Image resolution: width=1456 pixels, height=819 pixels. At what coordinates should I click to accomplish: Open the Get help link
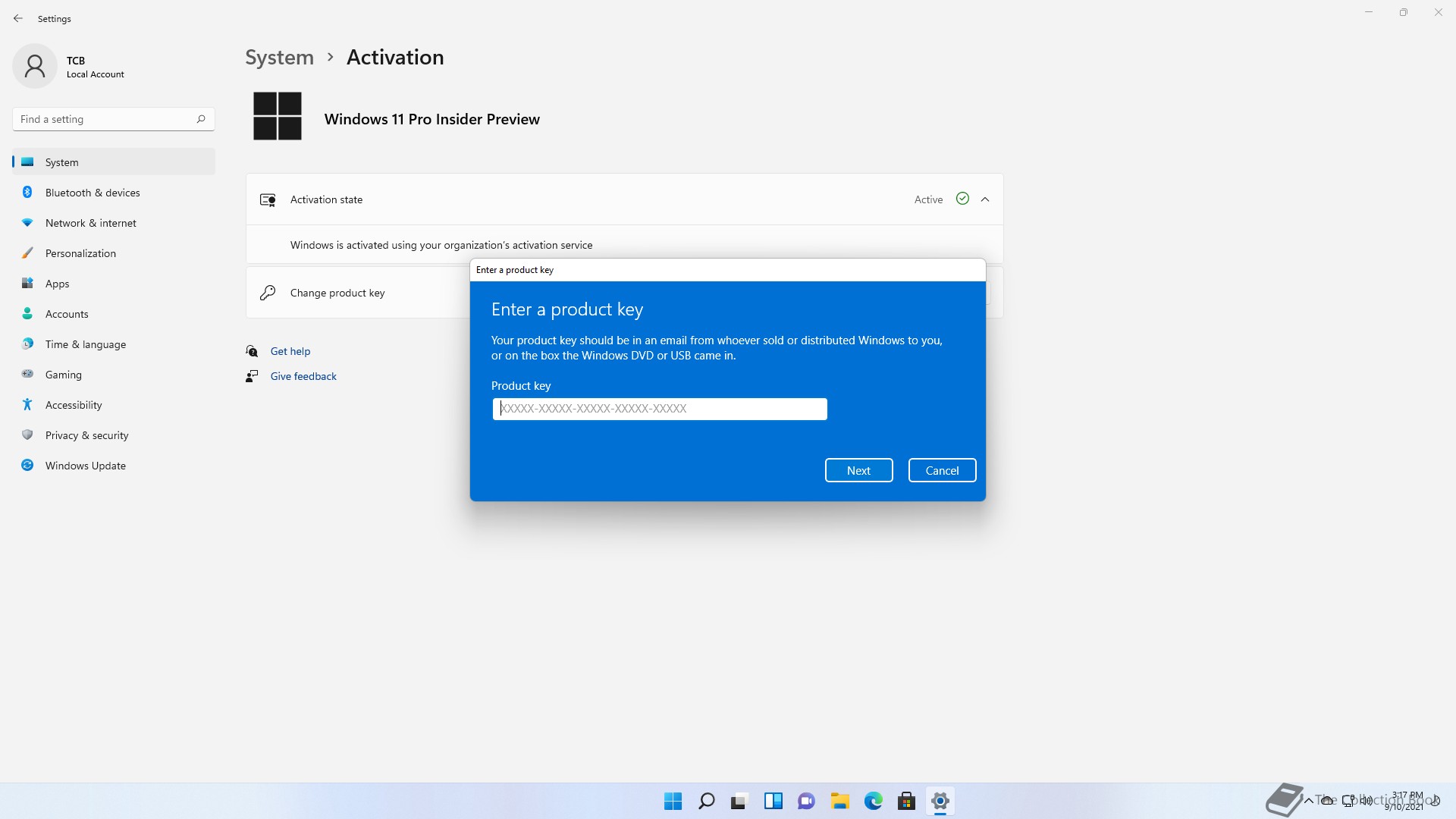click(290, 351)
